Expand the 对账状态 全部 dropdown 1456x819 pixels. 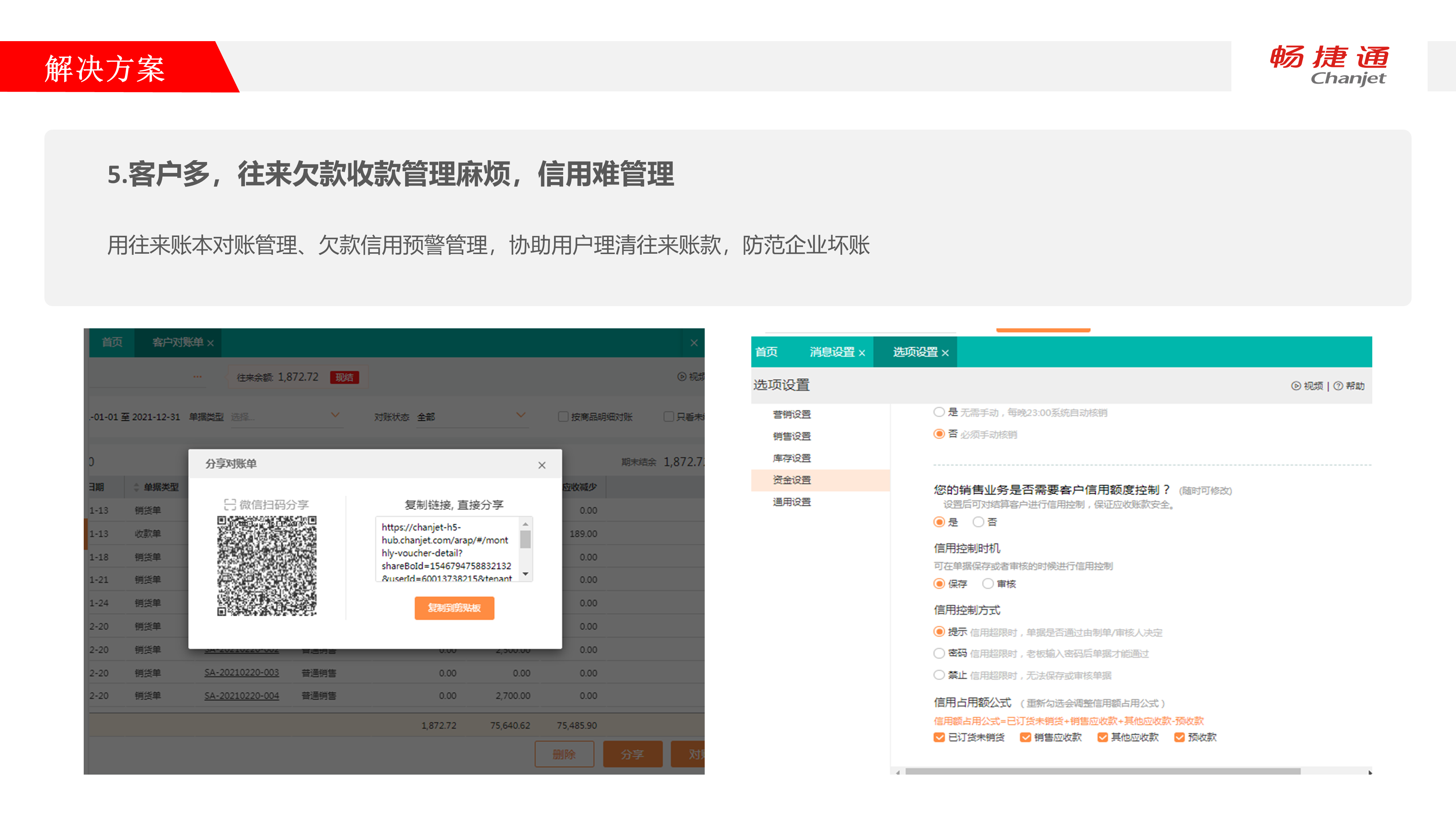click(x=472, y=416)
